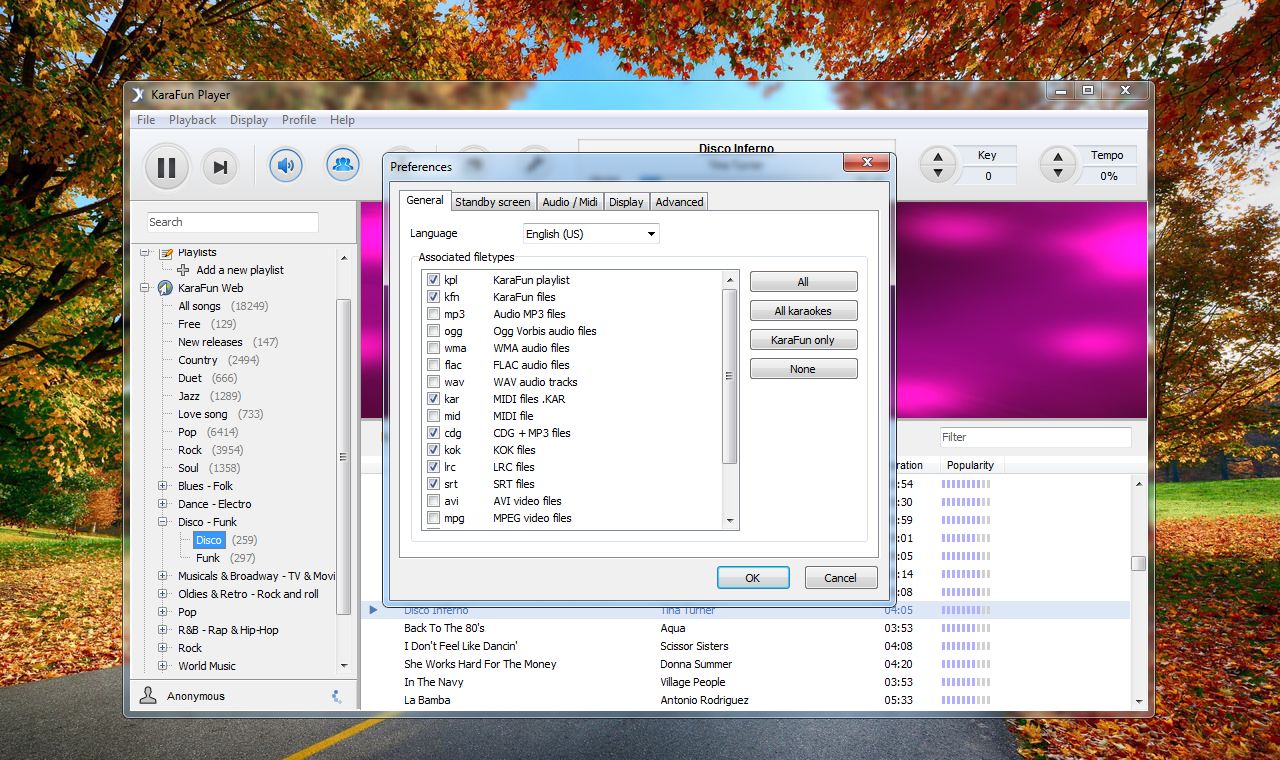Switch to the Standby screen tab

493,202
